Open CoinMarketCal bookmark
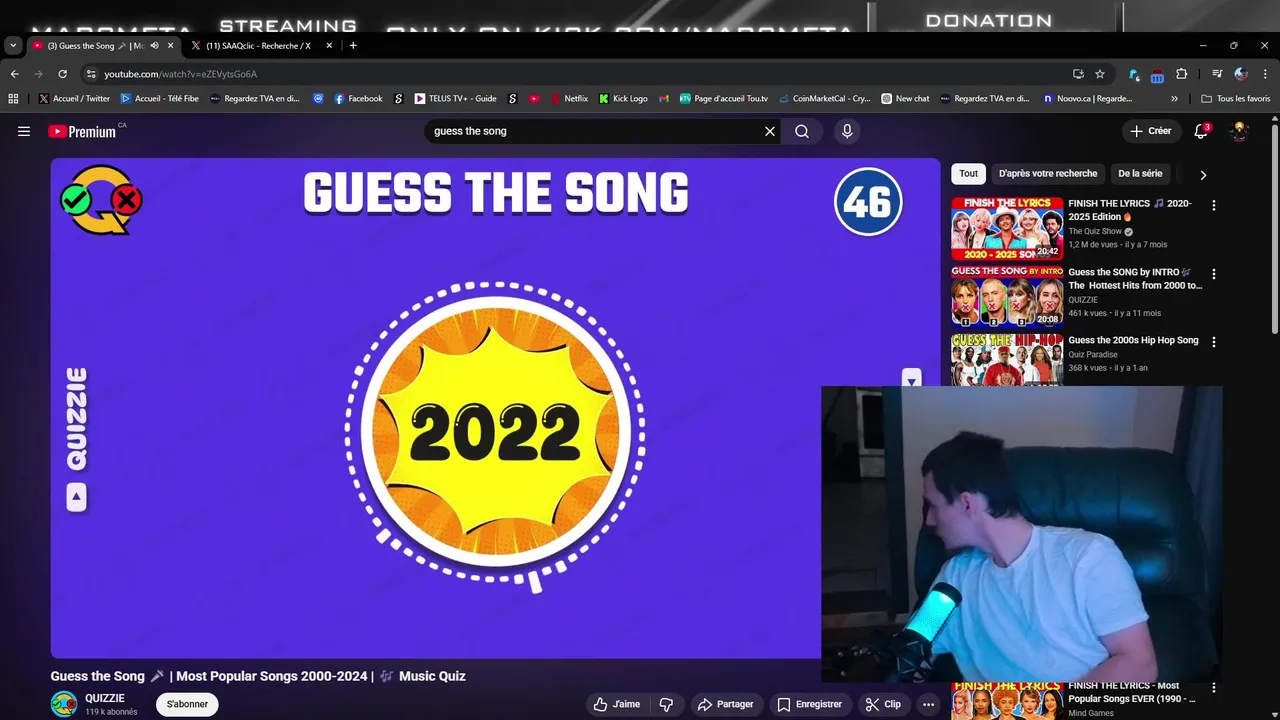Image resolution: width=1280 pixels, height=720 pixels. pos(824,98)
